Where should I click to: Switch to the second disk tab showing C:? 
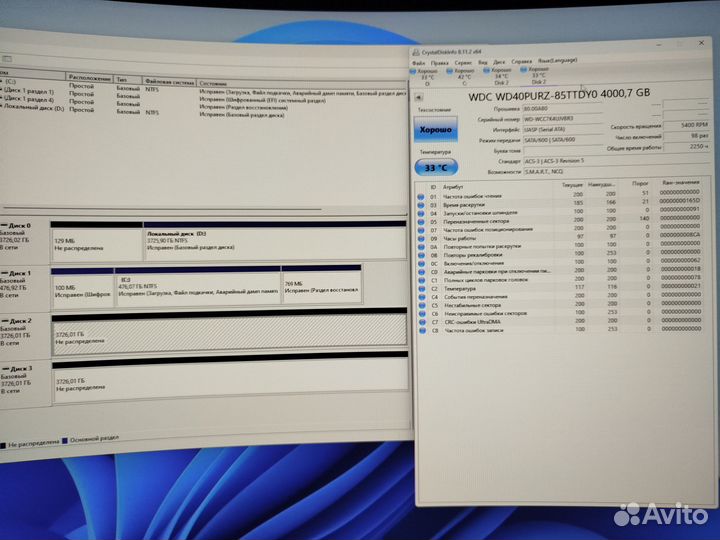point(463,76)
